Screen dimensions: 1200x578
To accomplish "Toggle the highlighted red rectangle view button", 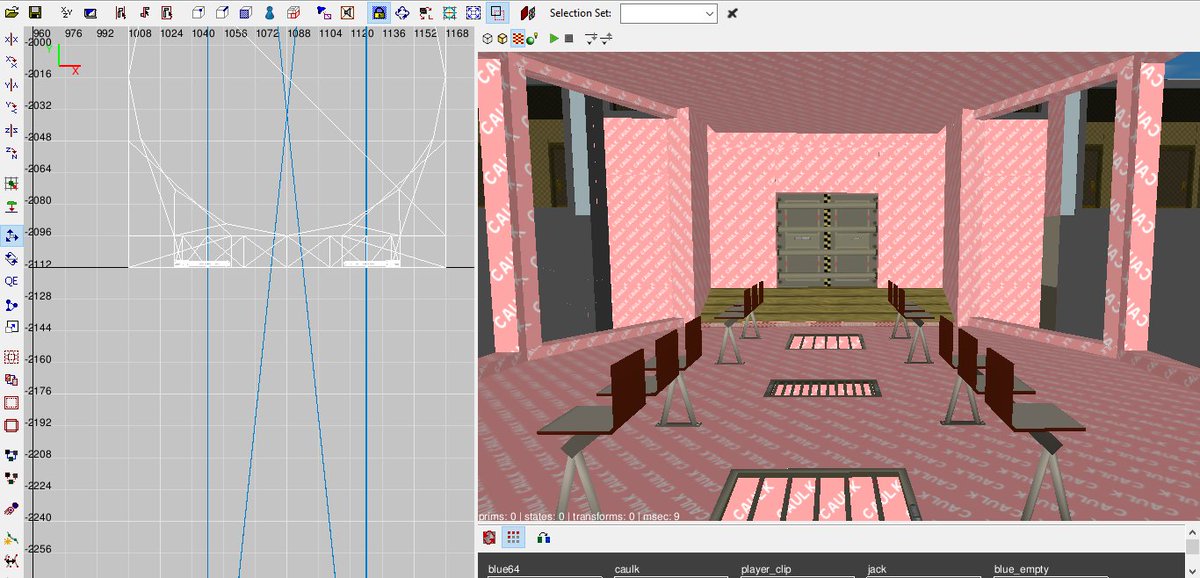I will pos(498,13).
